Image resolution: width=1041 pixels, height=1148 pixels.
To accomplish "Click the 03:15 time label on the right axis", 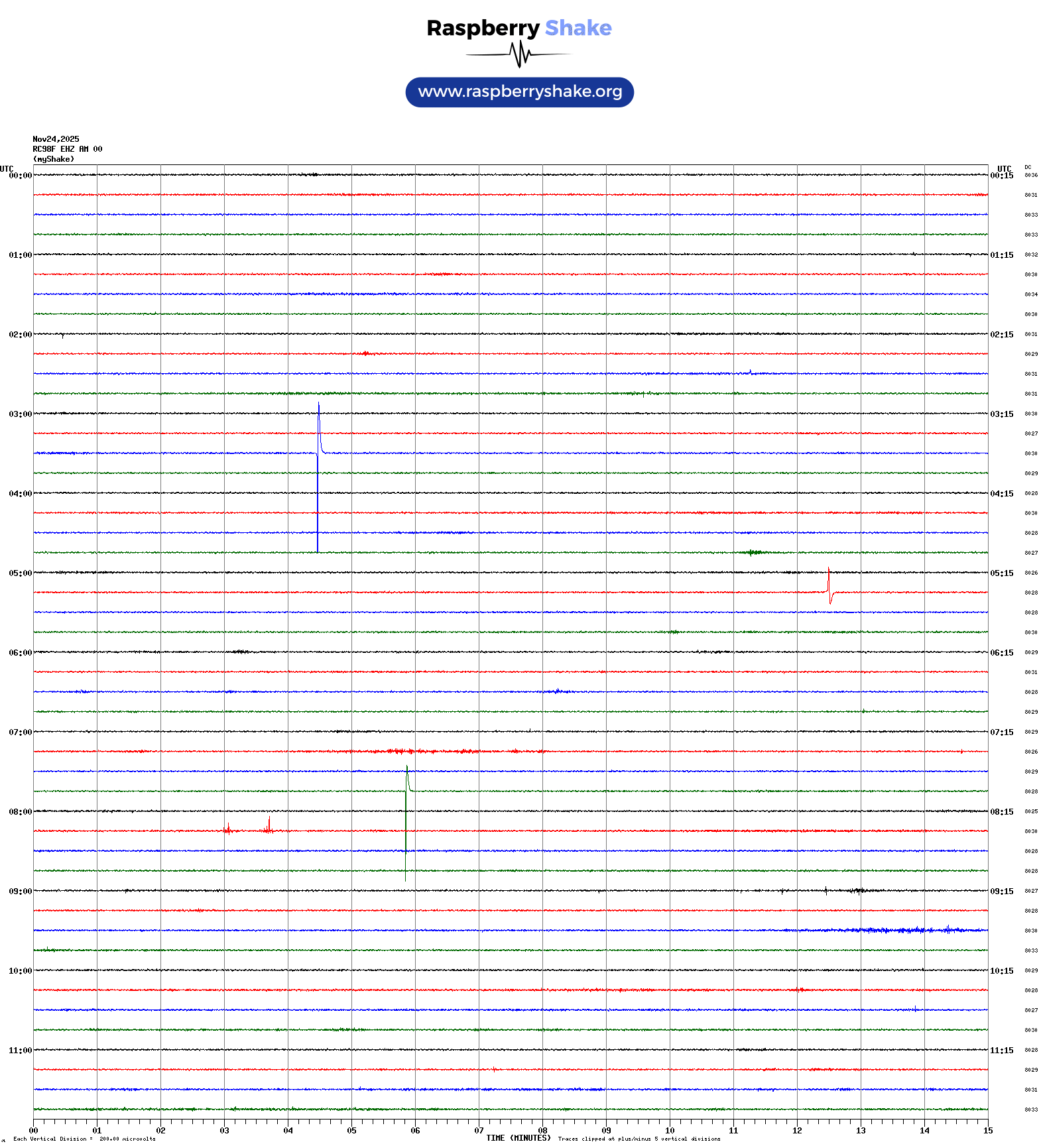I will (1001, 414).
